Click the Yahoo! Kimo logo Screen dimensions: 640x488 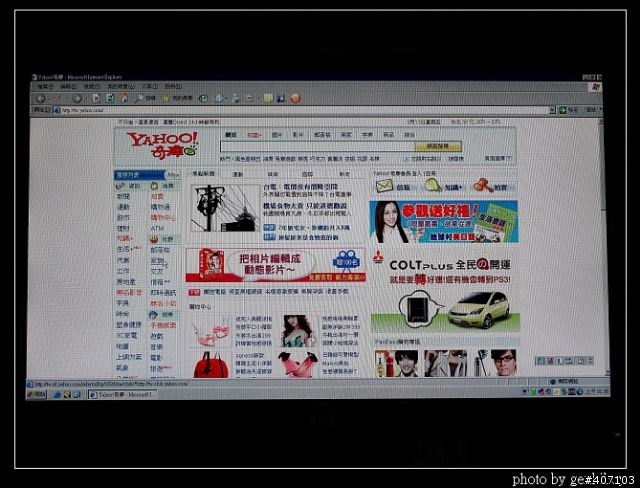(x=162, y=145)
